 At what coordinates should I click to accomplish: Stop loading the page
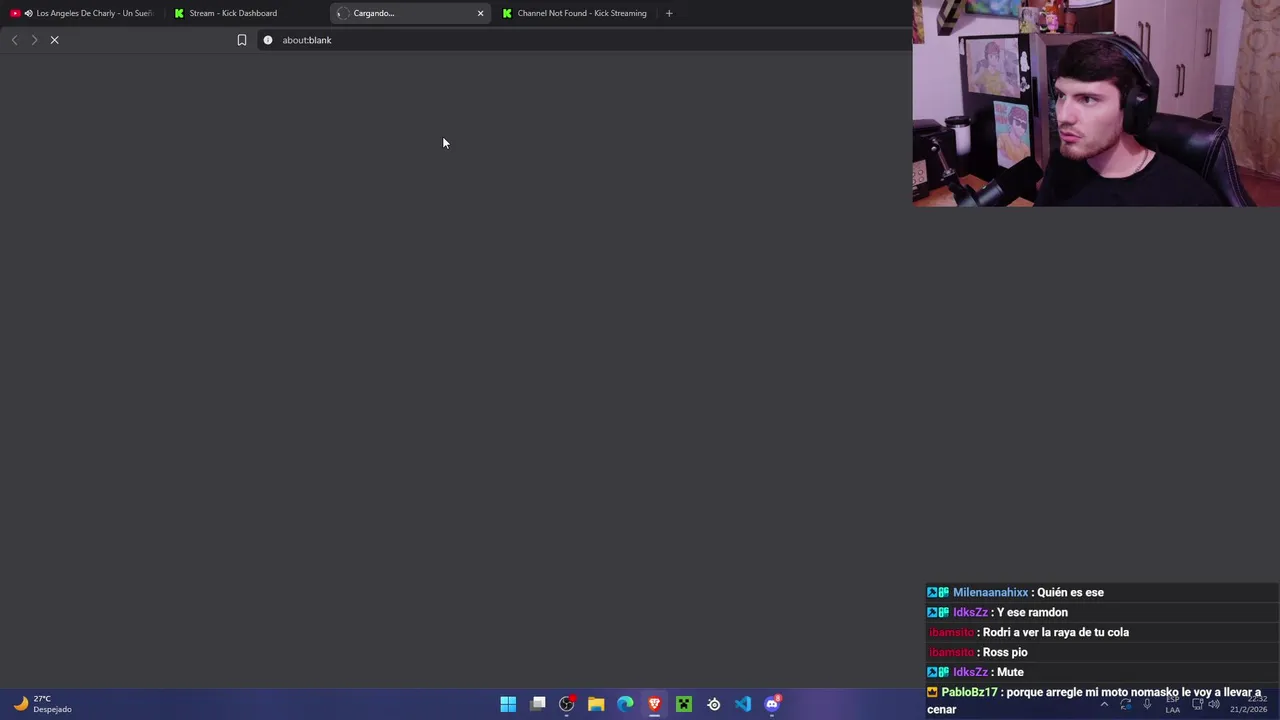[55, 40]
